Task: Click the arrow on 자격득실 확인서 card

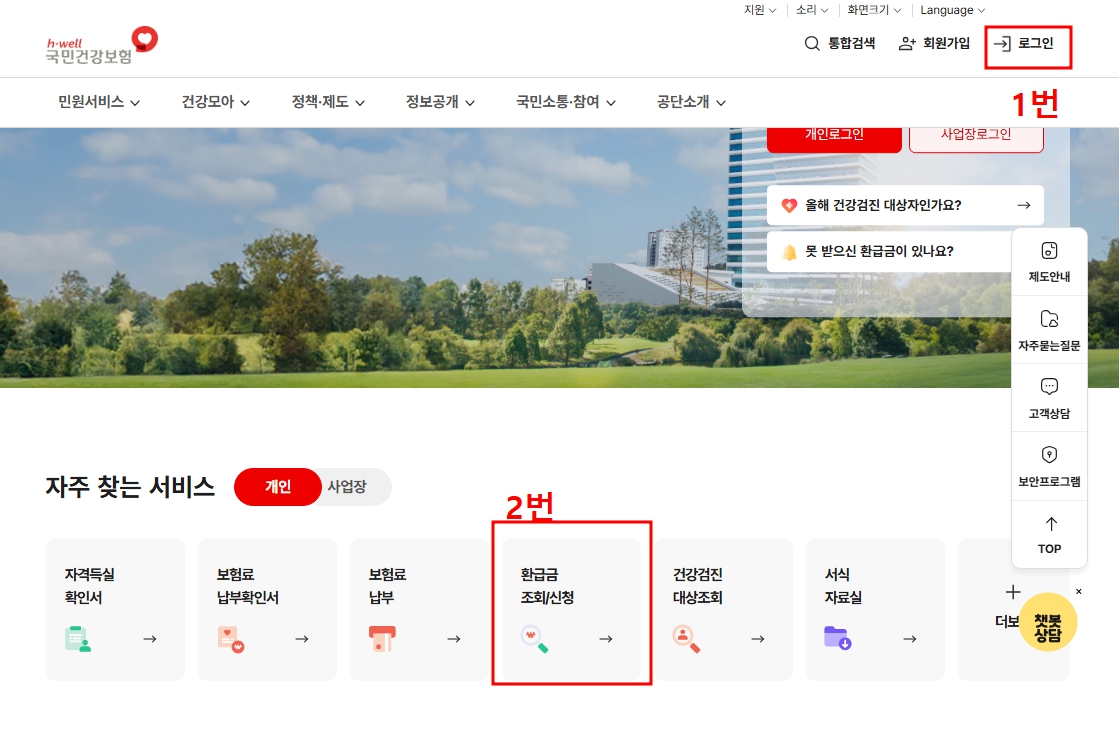Action: [x=150, y=639]
